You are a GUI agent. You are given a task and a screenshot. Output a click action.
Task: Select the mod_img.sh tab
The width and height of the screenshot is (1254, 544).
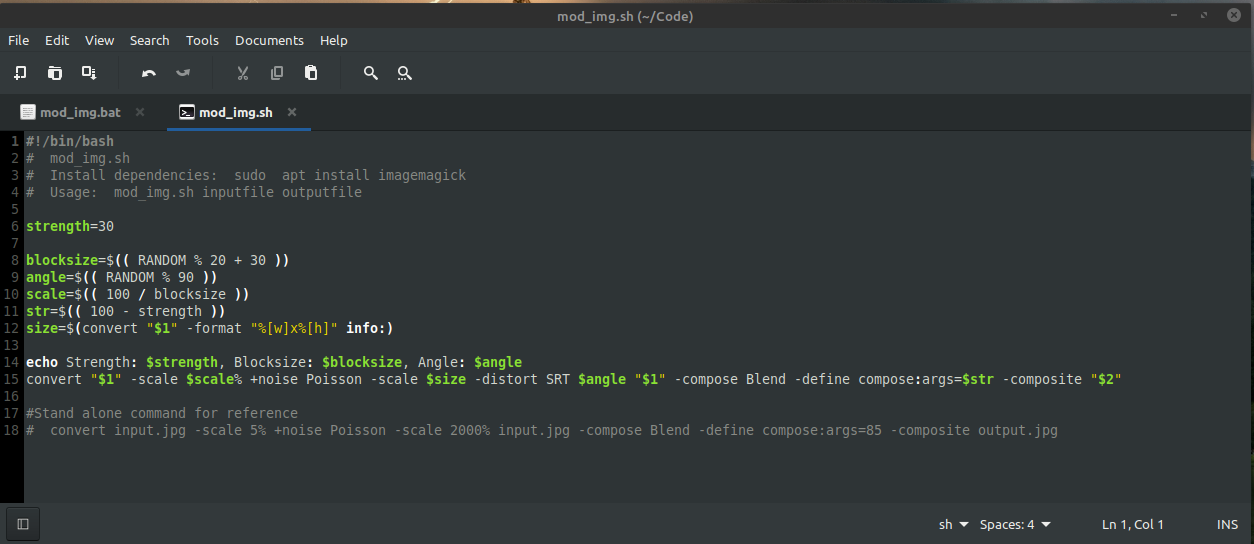pyautogui.click(x=236, y=112)
